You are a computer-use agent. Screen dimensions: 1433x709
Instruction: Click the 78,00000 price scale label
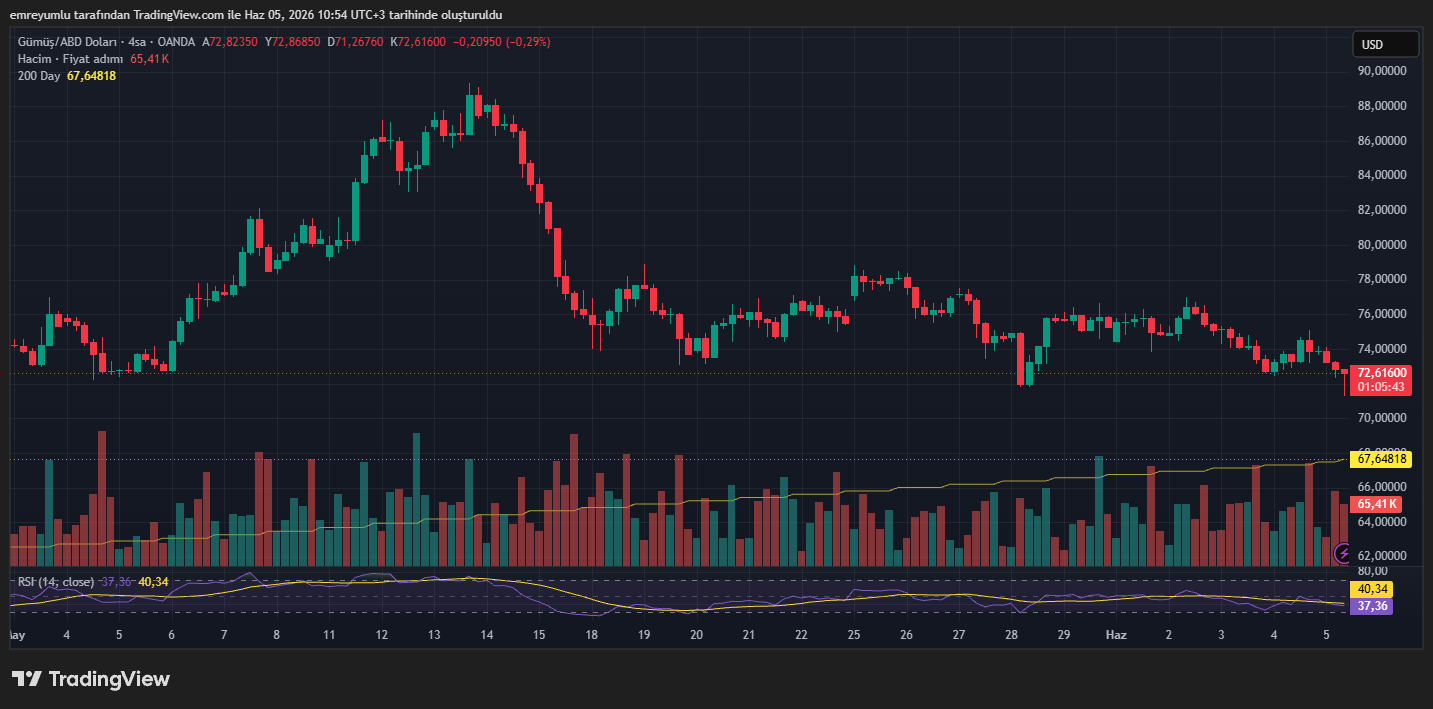(x=1380, y=279)
